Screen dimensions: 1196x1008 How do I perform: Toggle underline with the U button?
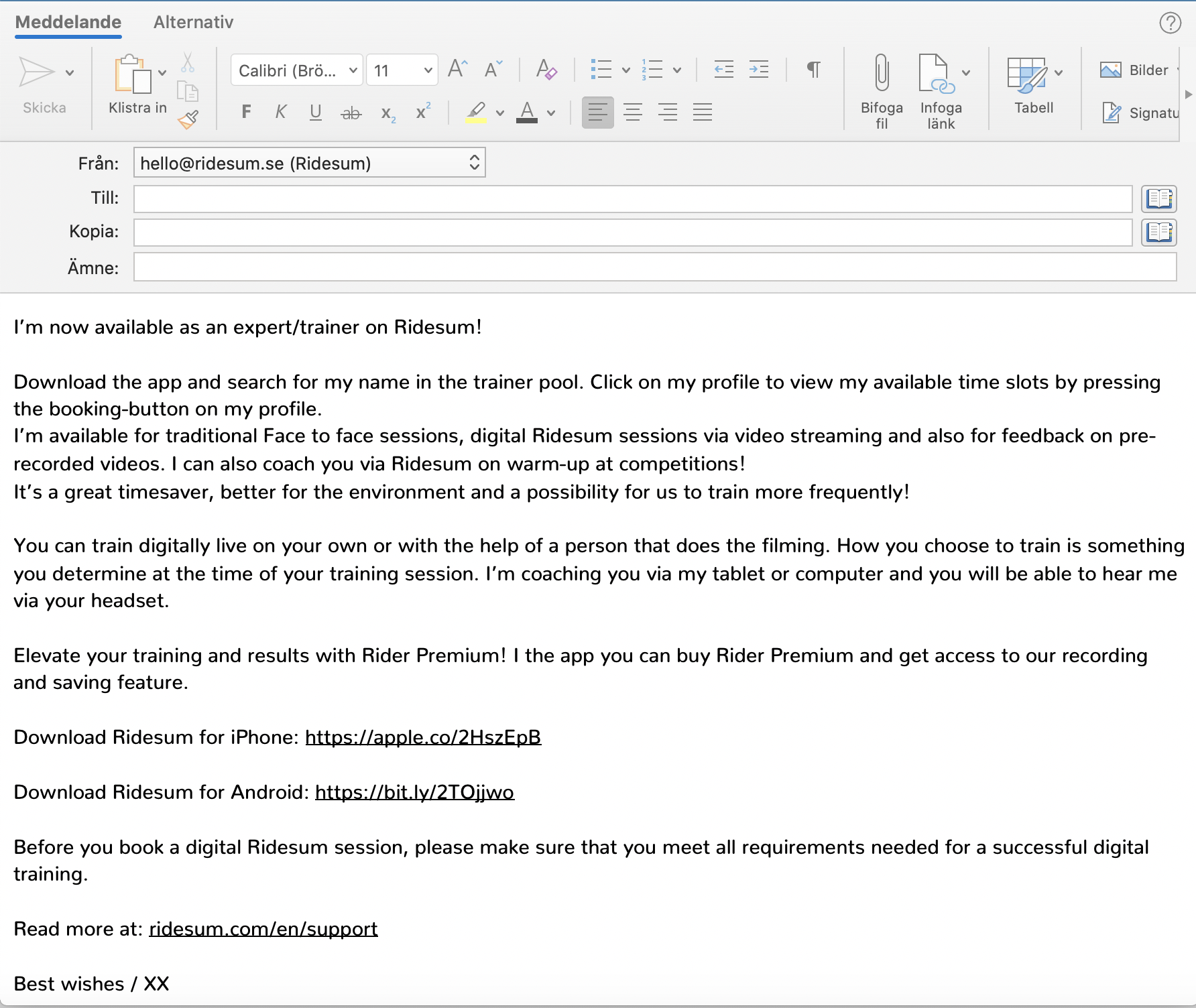coord(316,112)
